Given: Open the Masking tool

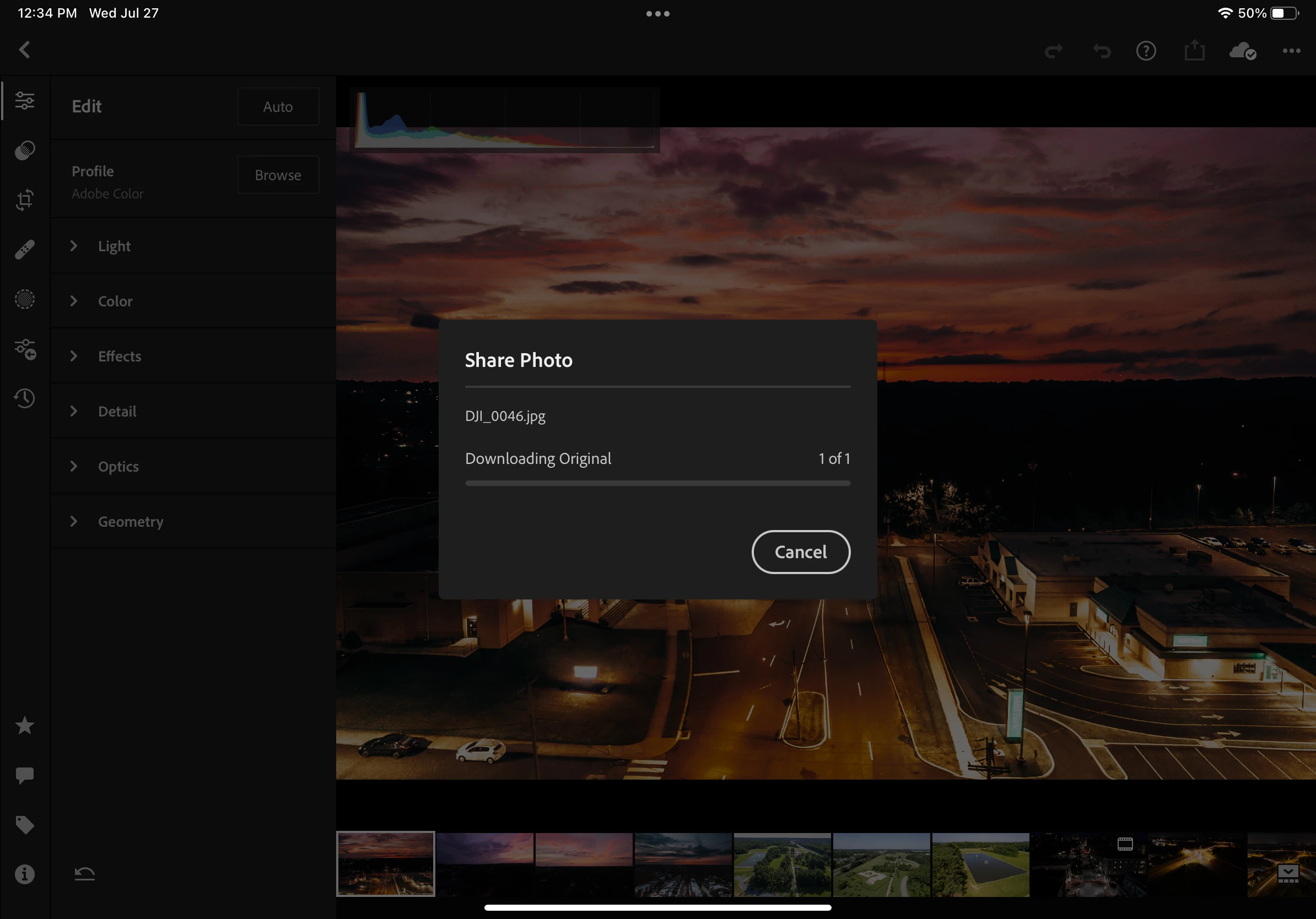Looking at the screenshot, I should tap(25, 299).
